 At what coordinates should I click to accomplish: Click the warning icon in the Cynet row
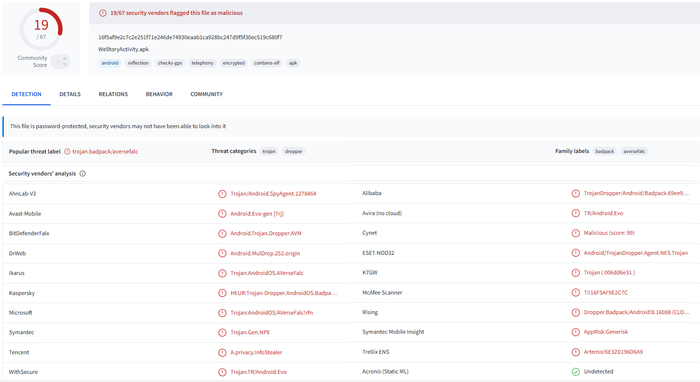coord(576,233)
